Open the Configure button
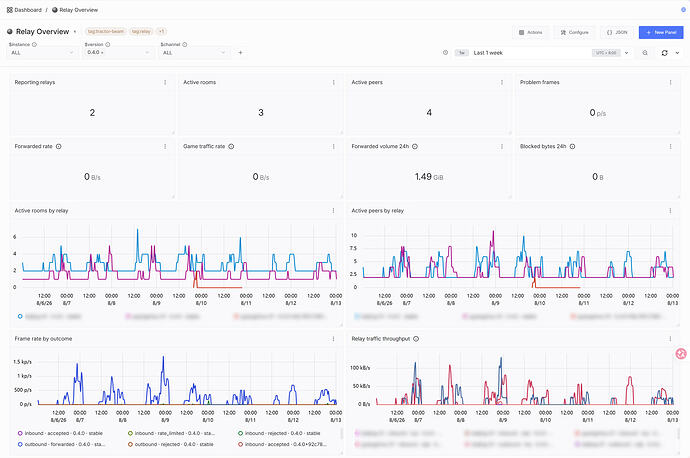Screen dimensions: 690x458 pos(574,32)
